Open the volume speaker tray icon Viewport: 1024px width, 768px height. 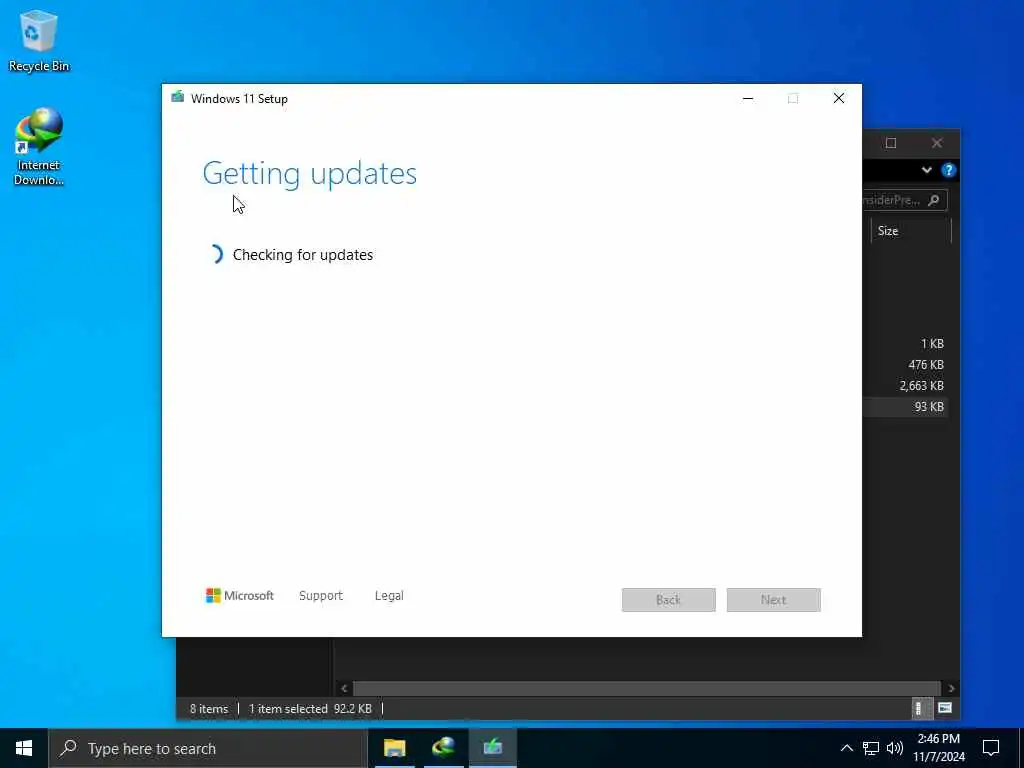(x=895, y=748)
